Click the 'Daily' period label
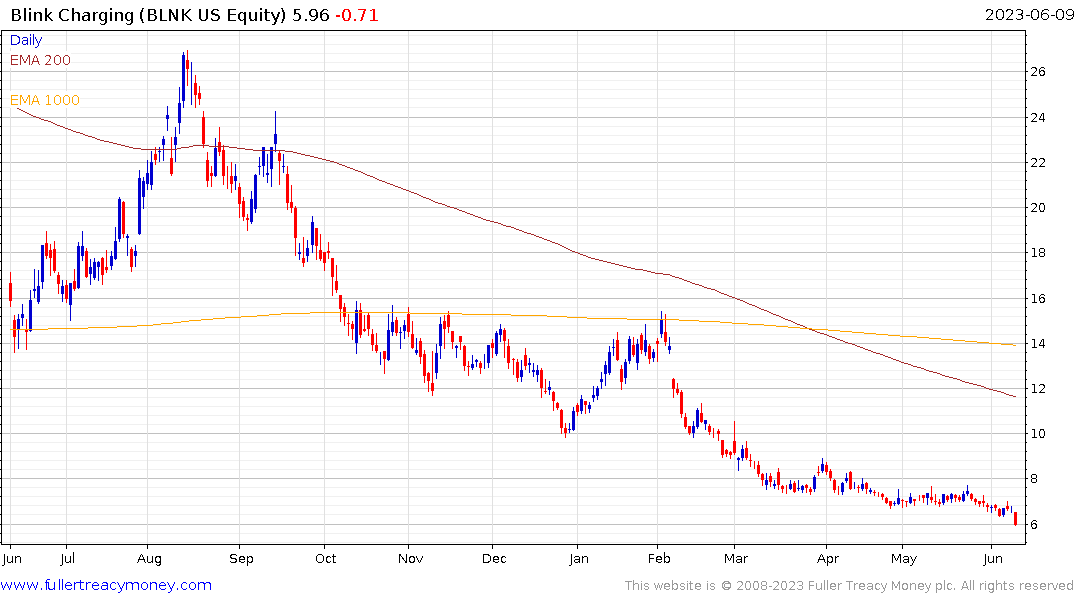 [26, 40]
